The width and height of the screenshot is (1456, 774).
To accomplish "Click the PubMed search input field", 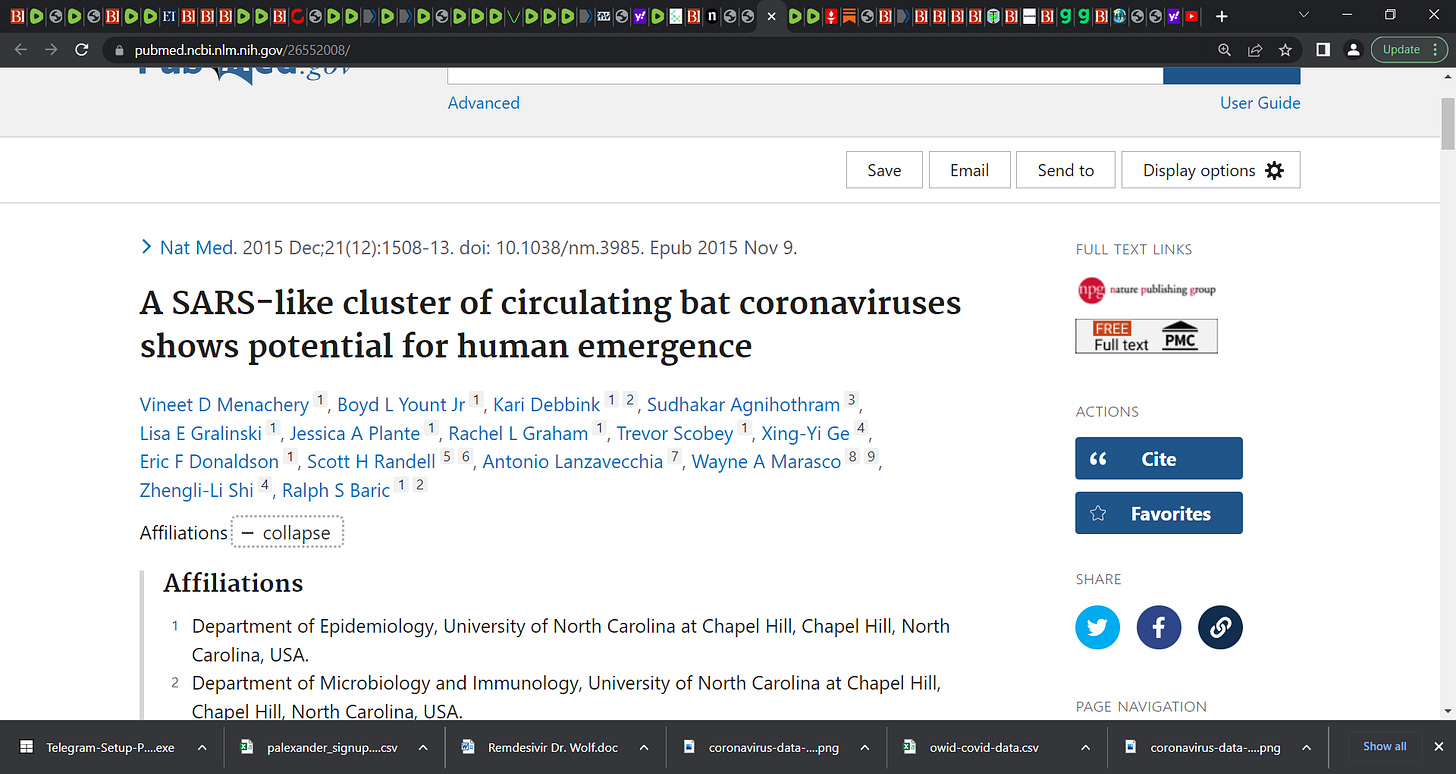I will point(805,75).
